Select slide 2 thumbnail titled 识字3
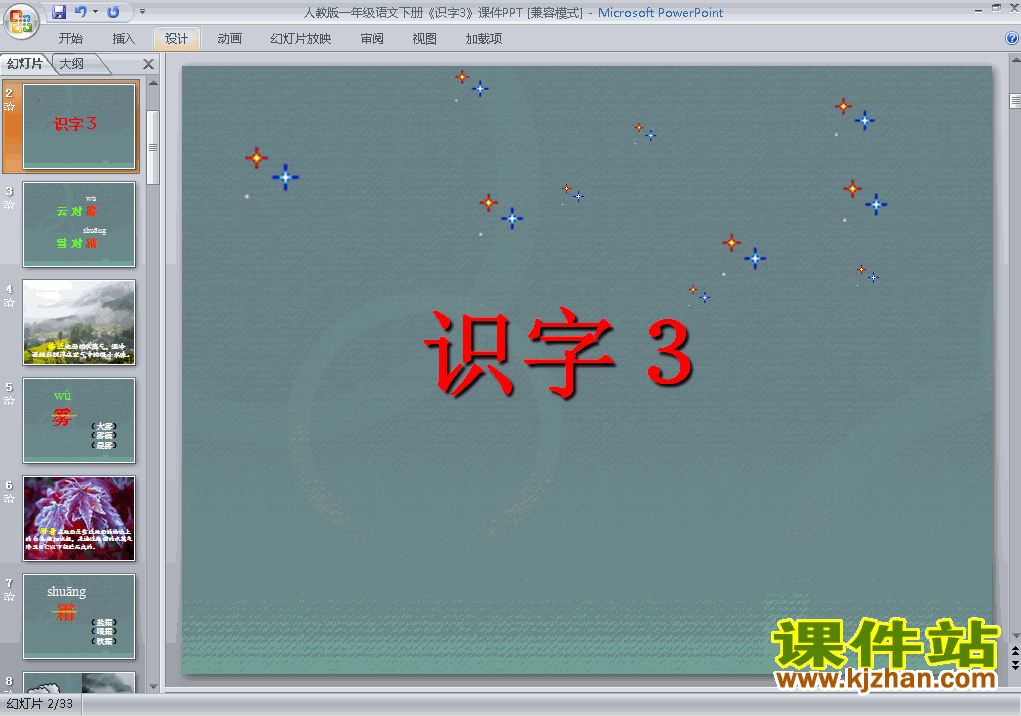This screenshot has width=1021, height=716. (79, 126)
